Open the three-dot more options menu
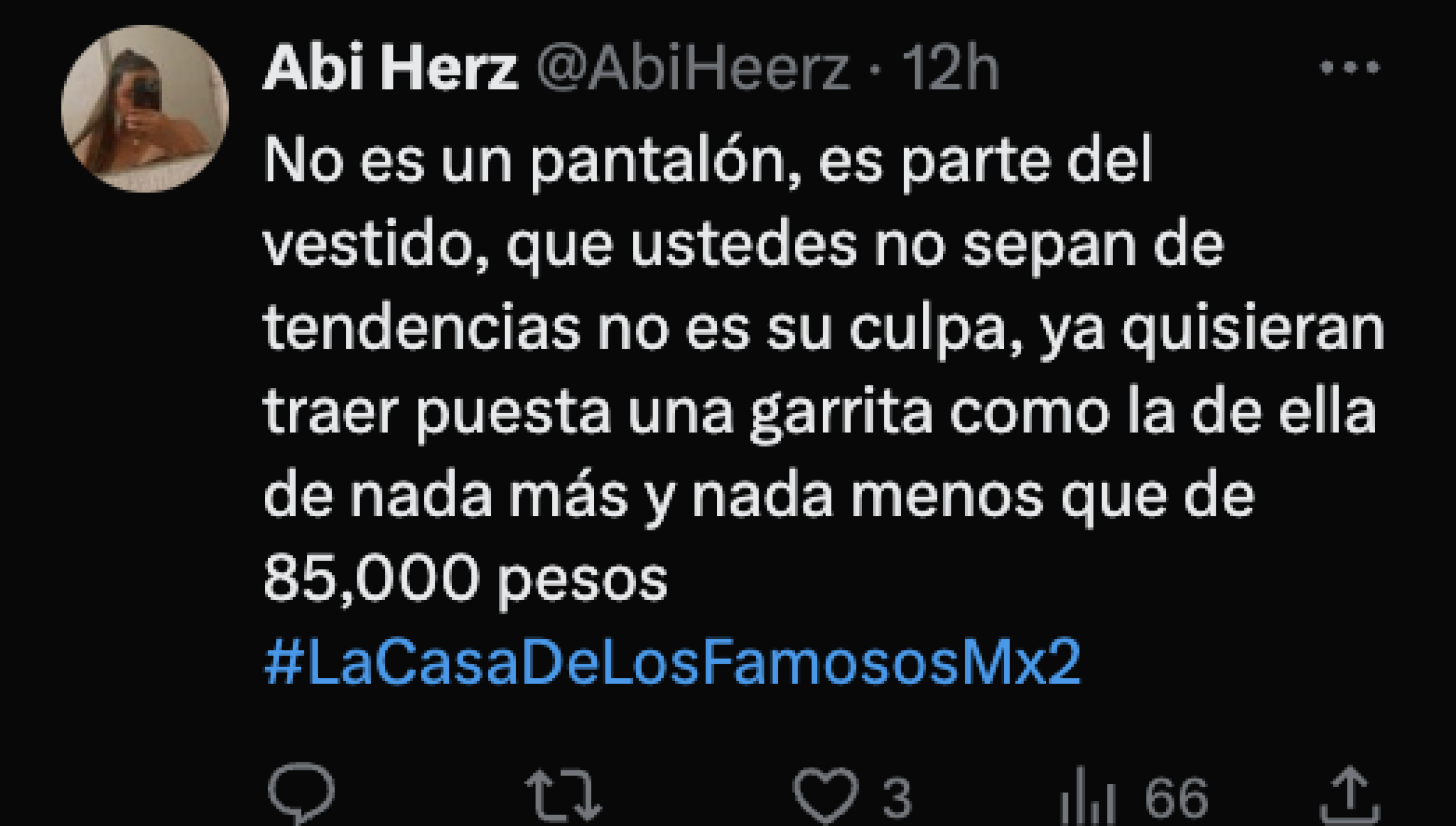 1350,68
